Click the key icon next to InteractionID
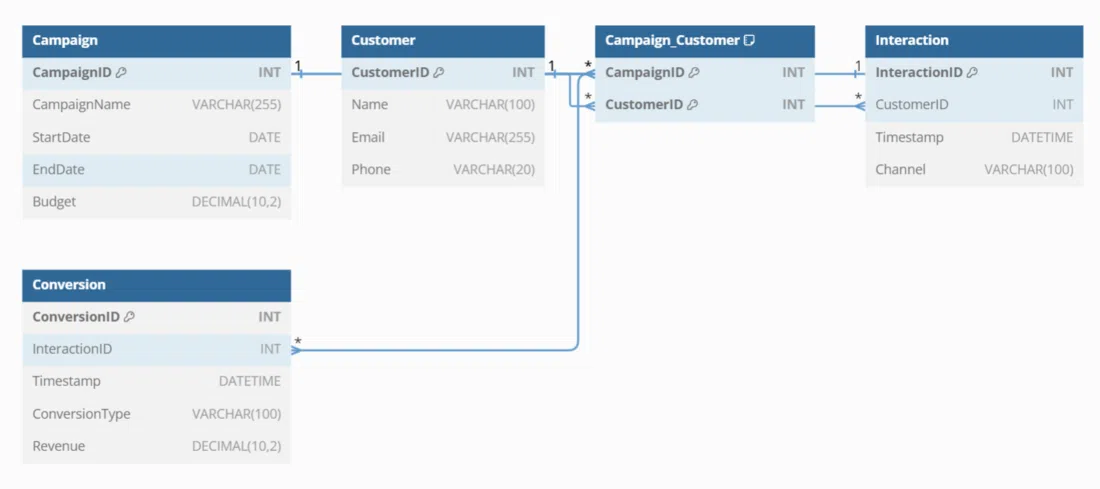The image size is (1100, 489). 972,73
